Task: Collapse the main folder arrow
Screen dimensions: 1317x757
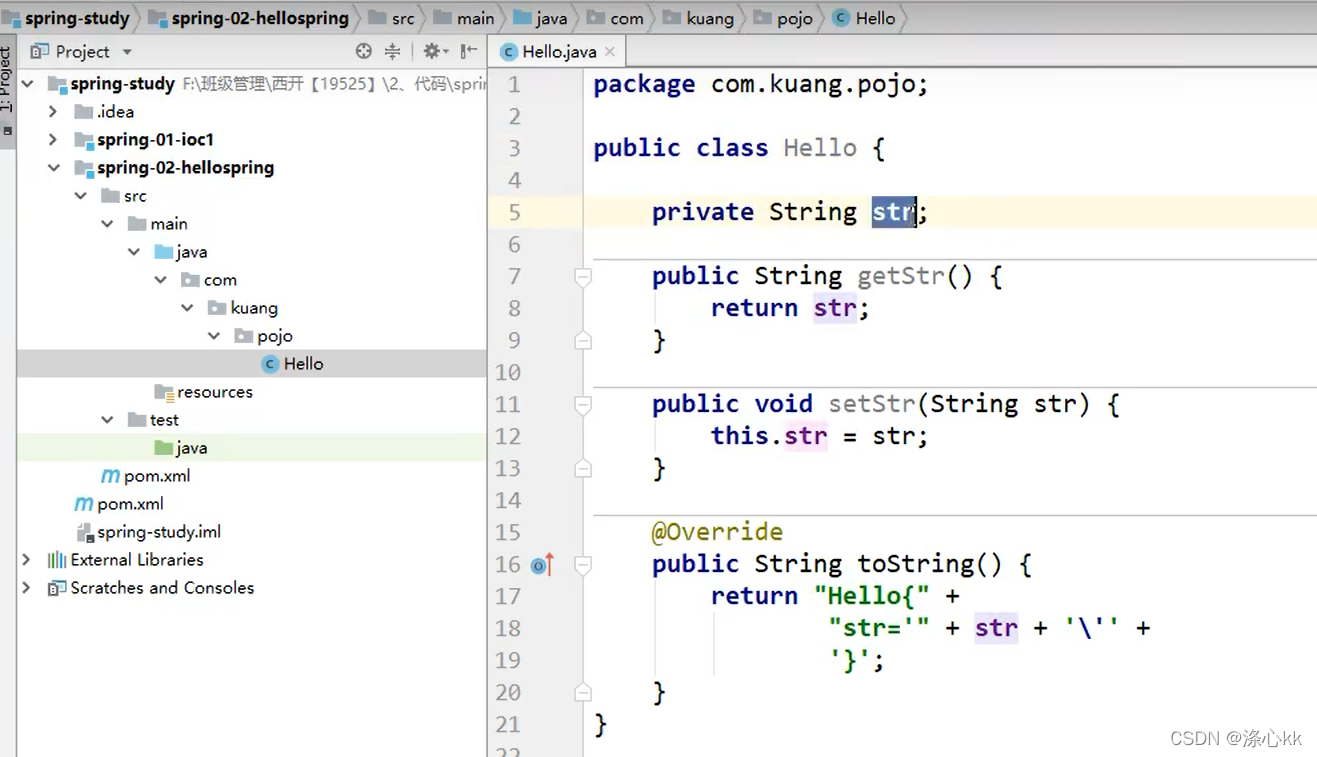Action: point(108,224)
